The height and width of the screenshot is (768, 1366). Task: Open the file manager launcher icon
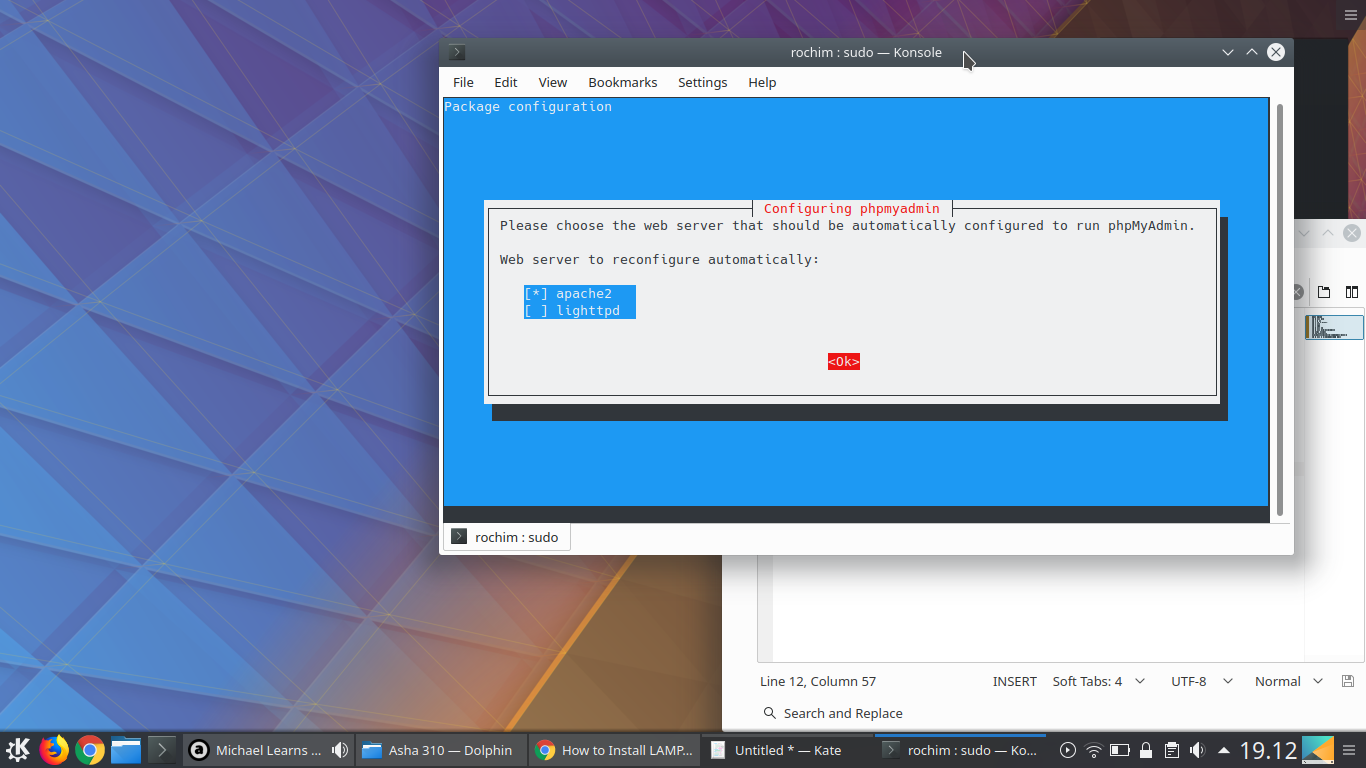tap(126, 750)
